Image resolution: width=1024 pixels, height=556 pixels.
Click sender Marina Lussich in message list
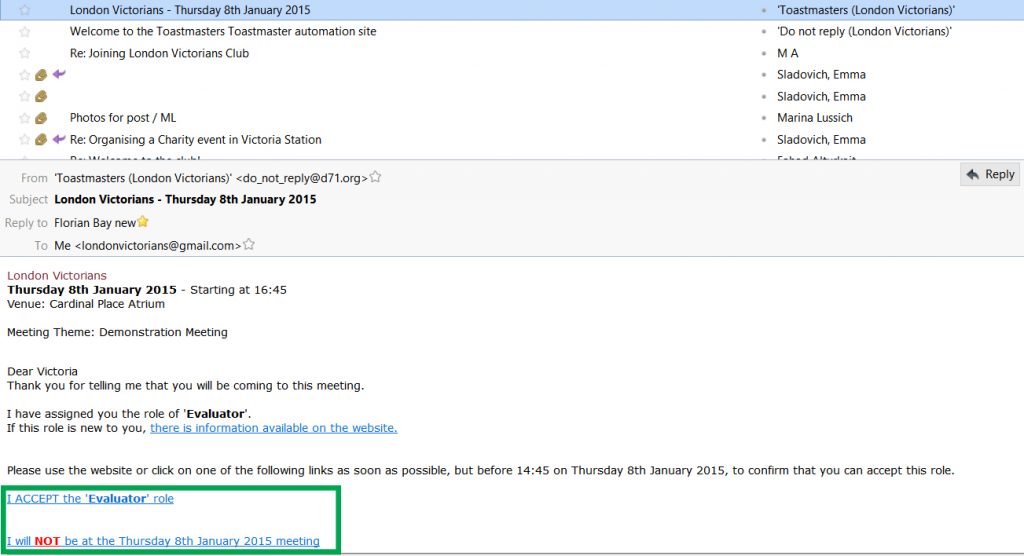(x=815, y=118)
